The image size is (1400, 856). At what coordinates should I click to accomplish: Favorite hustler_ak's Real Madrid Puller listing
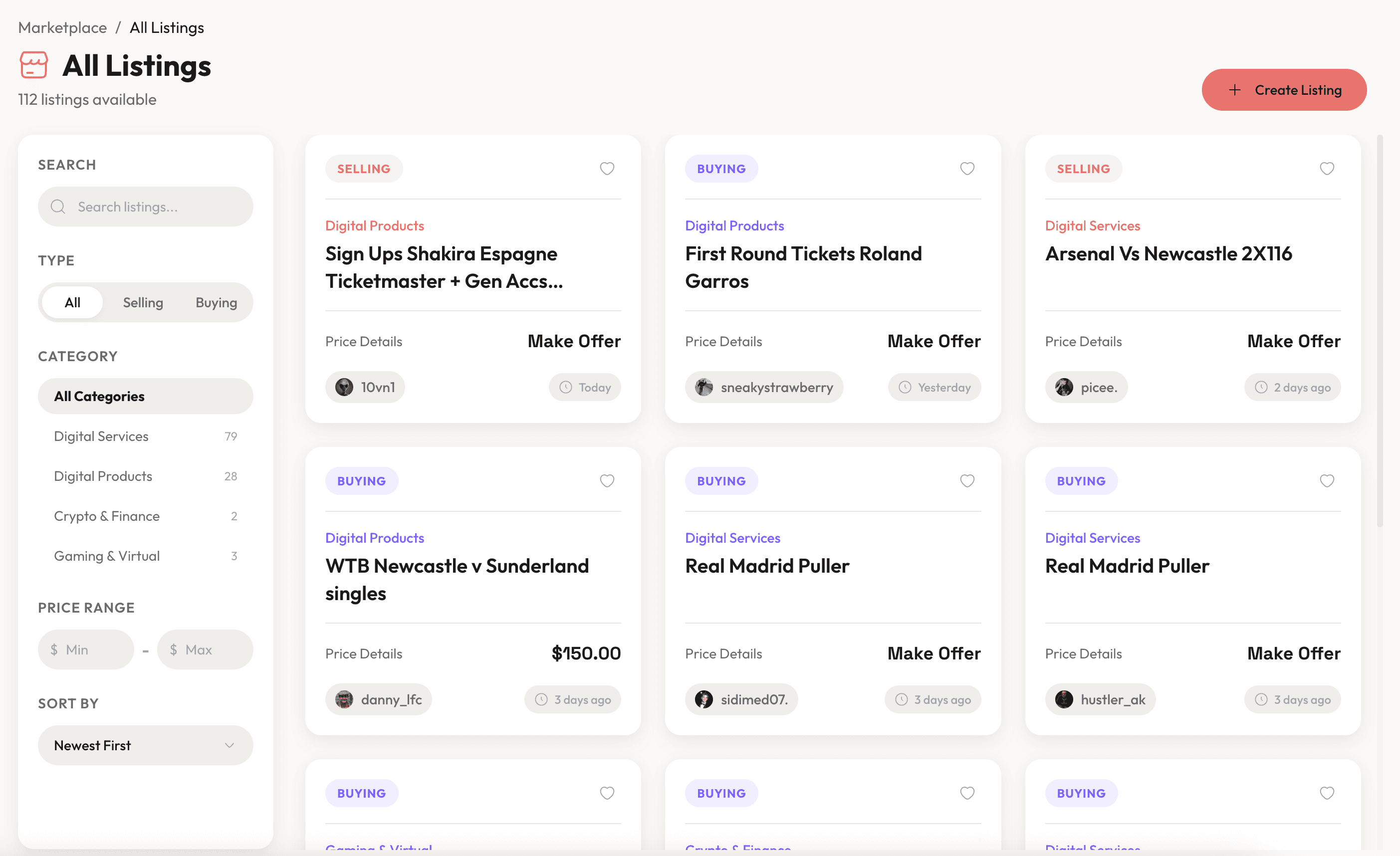click(x=1327, y=481)
